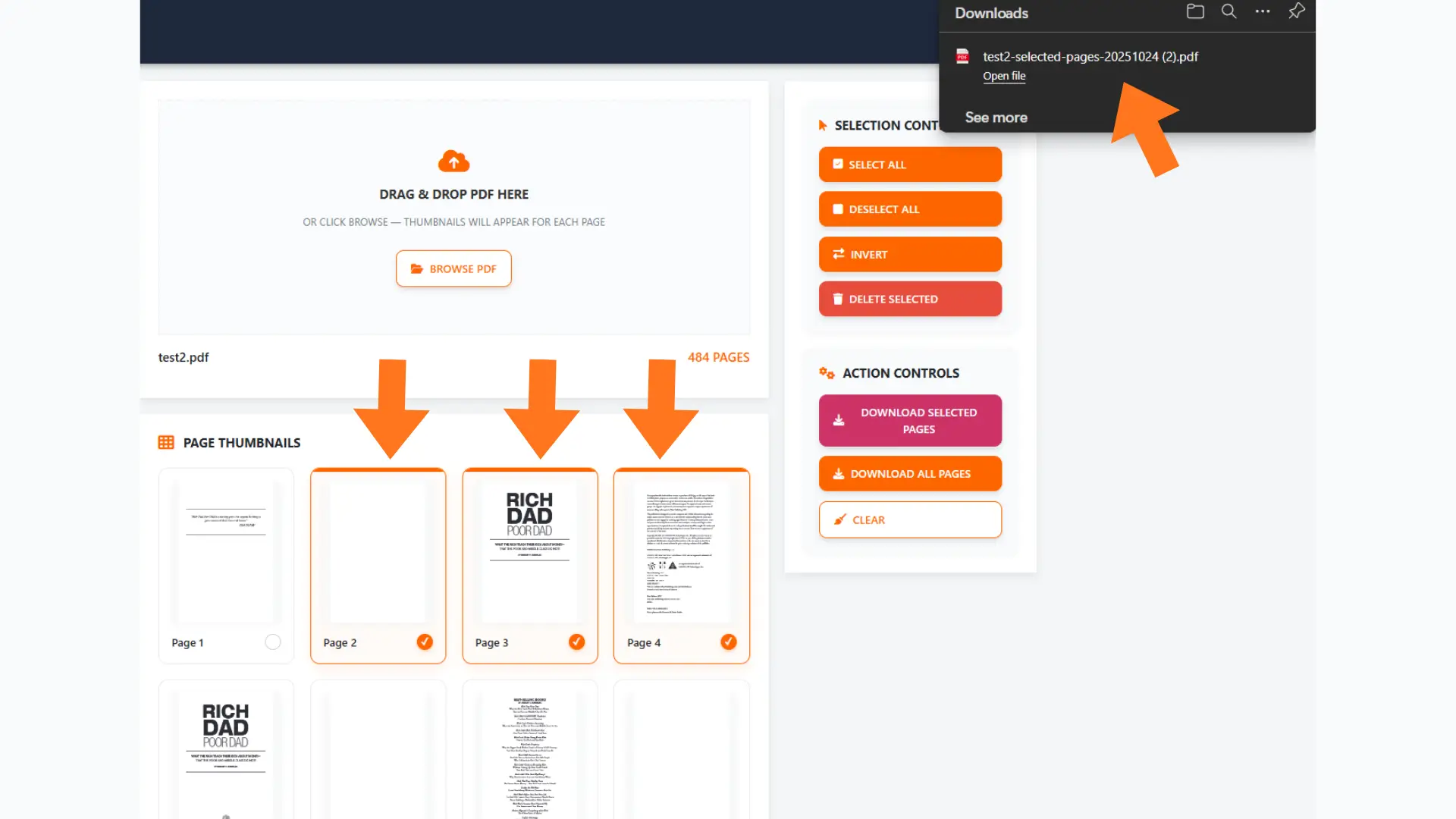The width and height of the screenshot is (1456, 819).
Task: Click the Open file link
Action: [1004, 76]
